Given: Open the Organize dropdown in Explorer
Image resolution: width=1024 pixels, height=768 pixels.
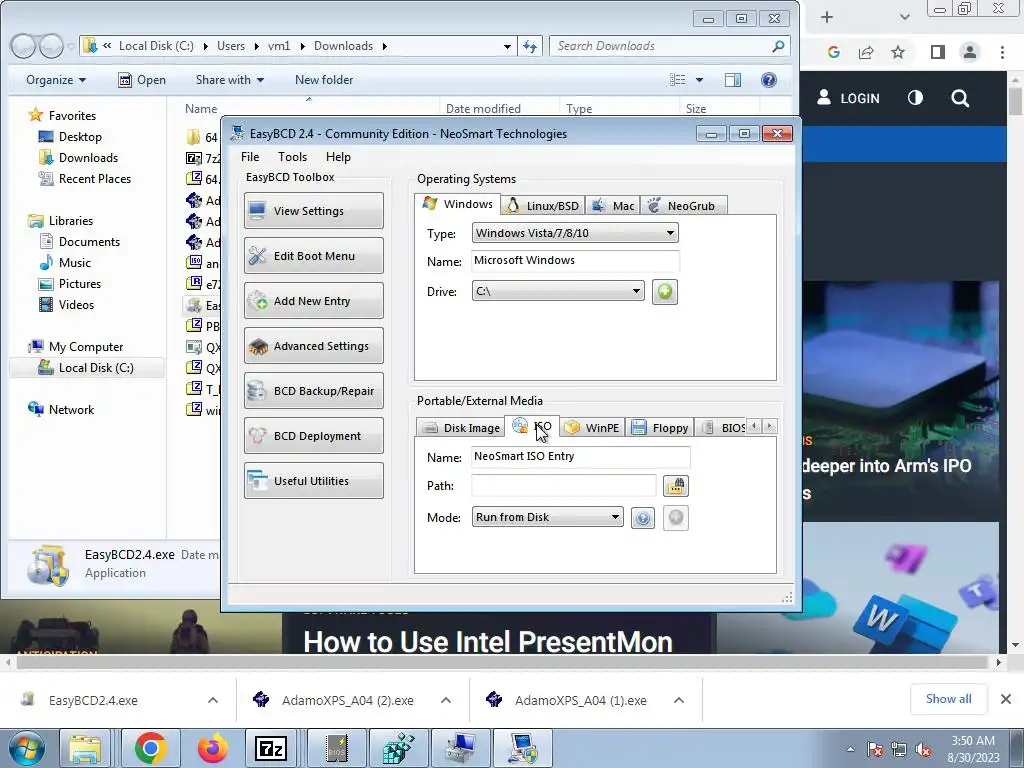Looking at the screenshot, I should [x=56, y=80].
